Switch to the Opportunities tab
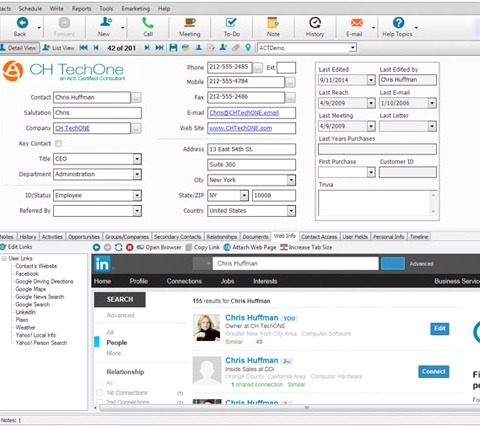Screen dimensions: 480x429 pyautogui.click(x=84, y=237)
